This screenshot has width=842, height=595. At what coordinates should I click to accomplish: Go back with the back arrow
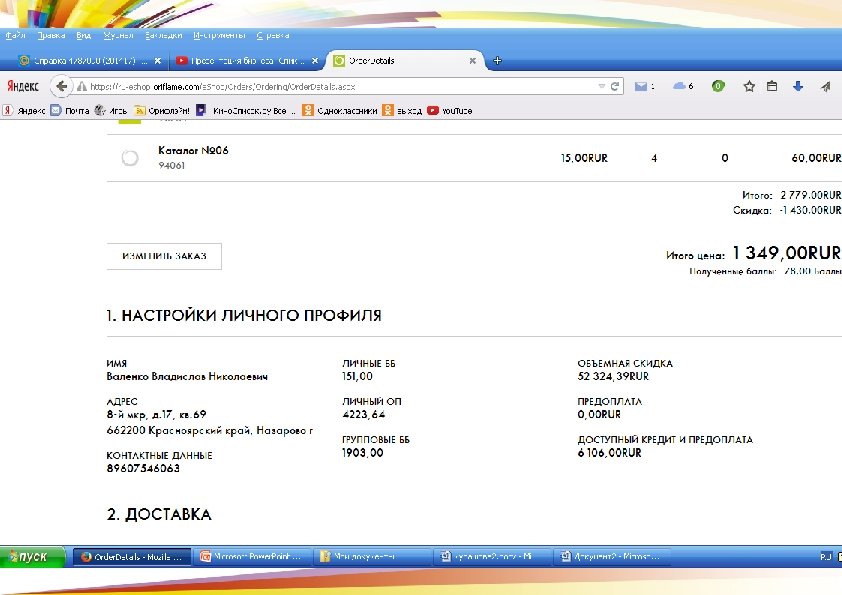click(x=61, y=86)
